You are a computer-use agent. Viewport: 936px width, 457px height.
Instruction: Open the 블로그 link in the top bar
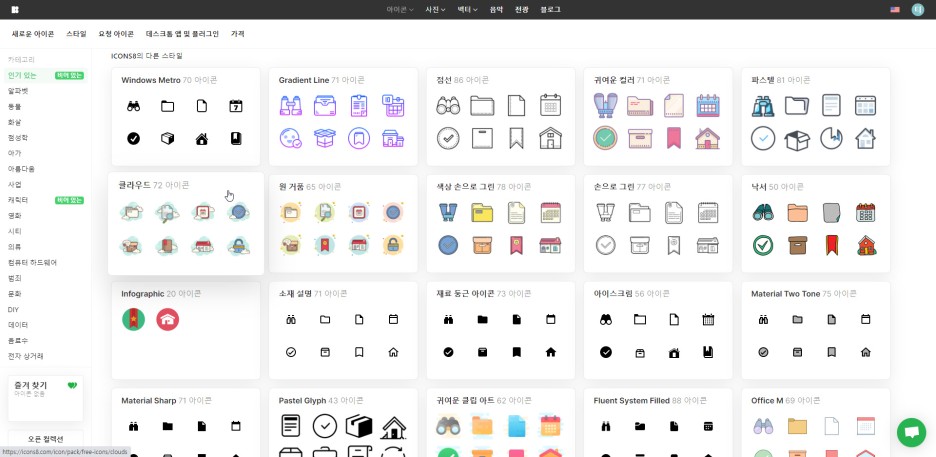click(550, 10)
